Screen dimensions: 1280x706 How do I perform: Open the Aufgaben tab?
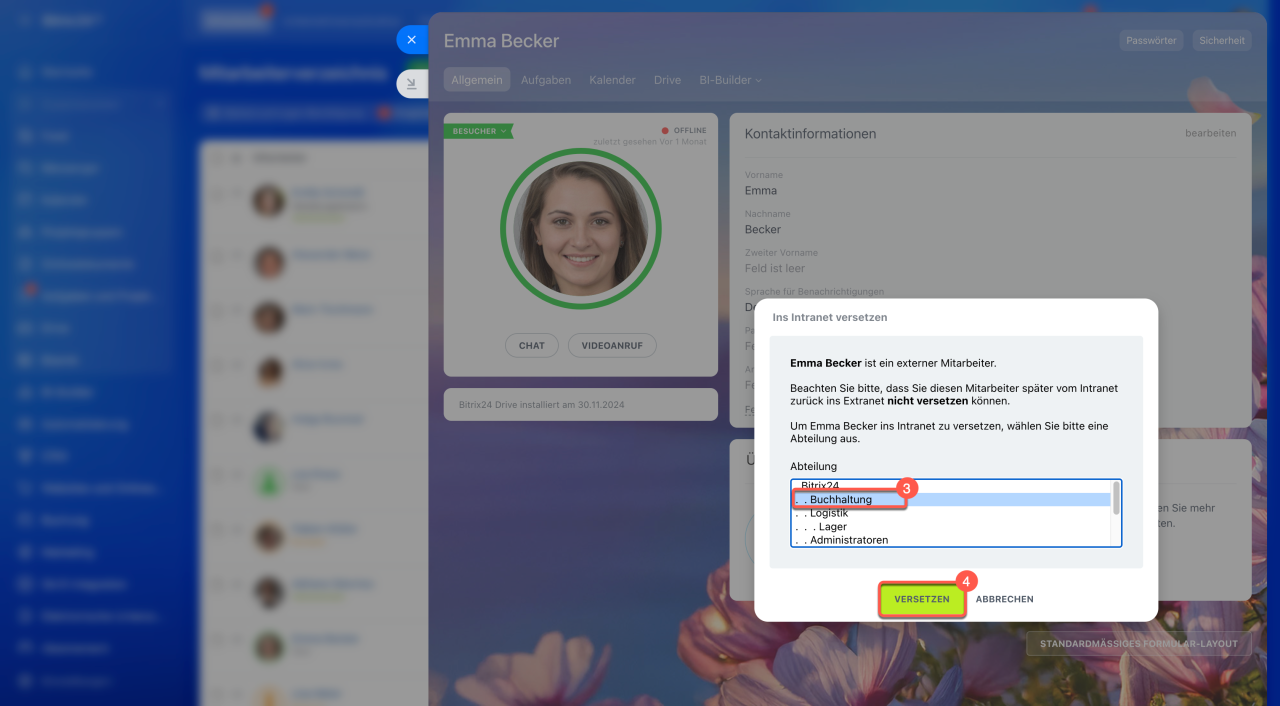(x=546, y=80)
